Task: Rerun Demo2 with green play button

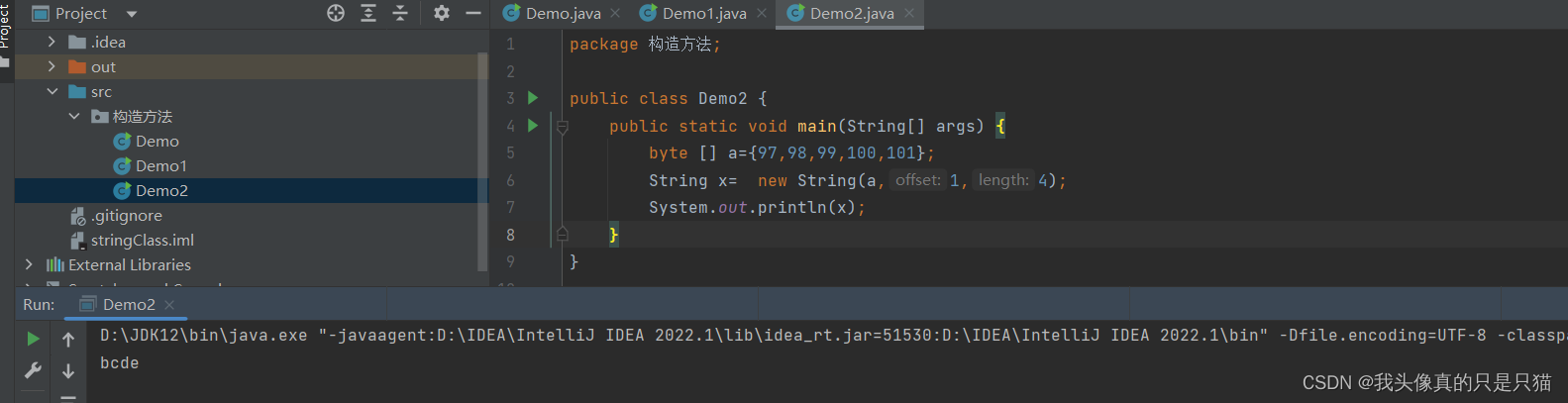Action: click(33, 339)
